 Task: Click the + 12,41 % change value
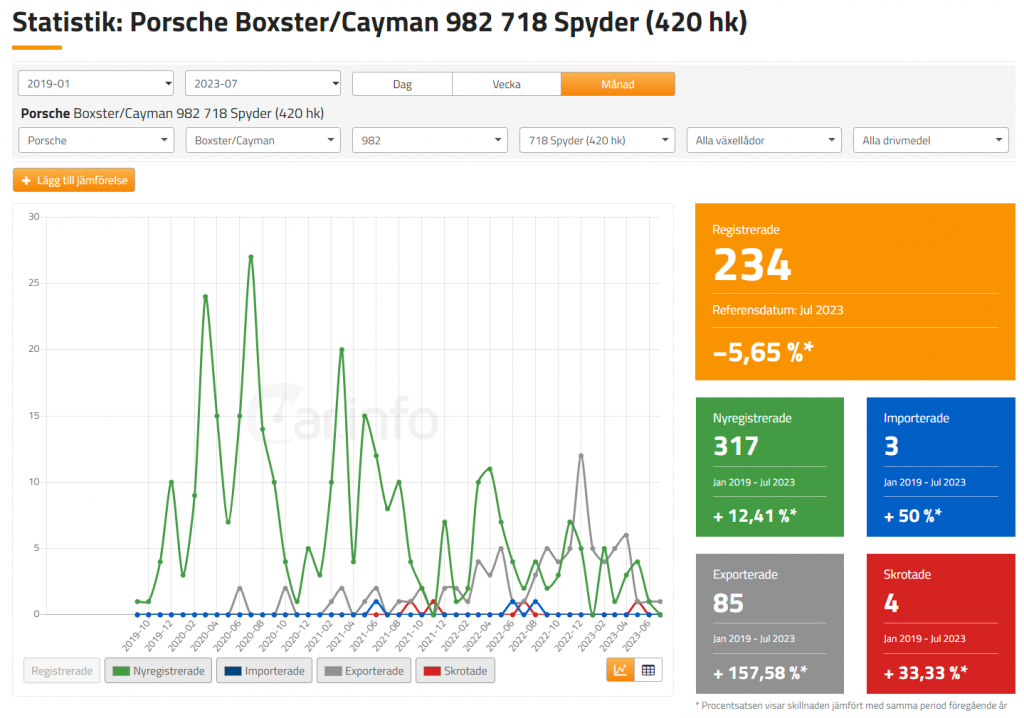[x=754, y=516]
